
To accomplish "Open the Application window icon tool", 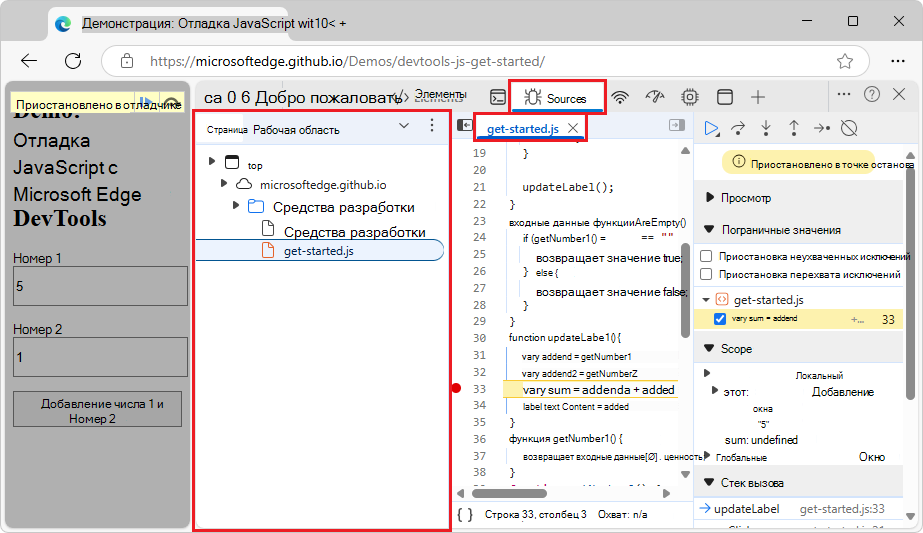I will click(725, 97).
